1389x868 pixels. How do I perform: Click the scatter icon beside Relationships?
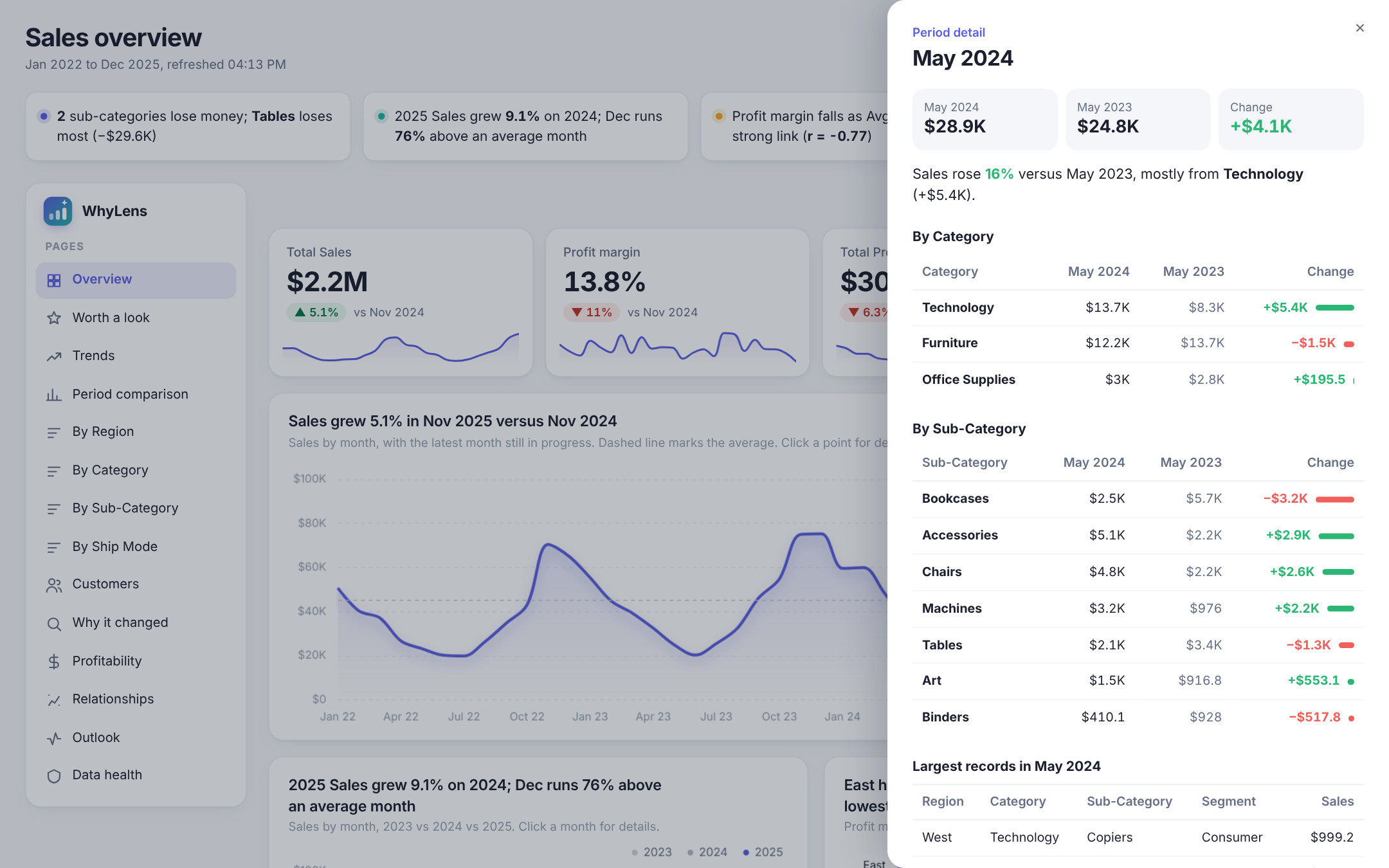tap(54, 700)
